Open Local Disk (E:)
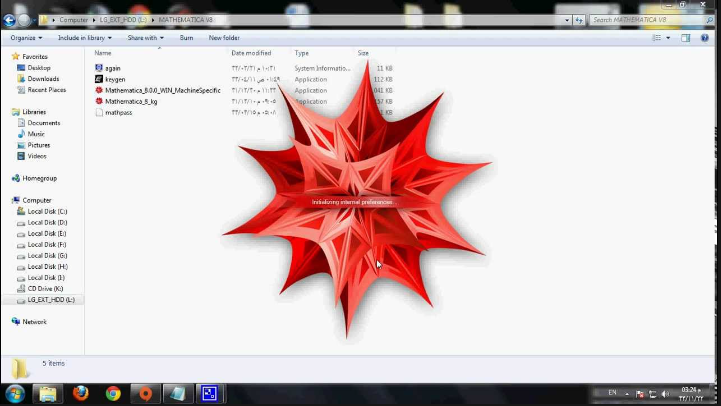The image size is (721, 406). [x=47, y=234]
